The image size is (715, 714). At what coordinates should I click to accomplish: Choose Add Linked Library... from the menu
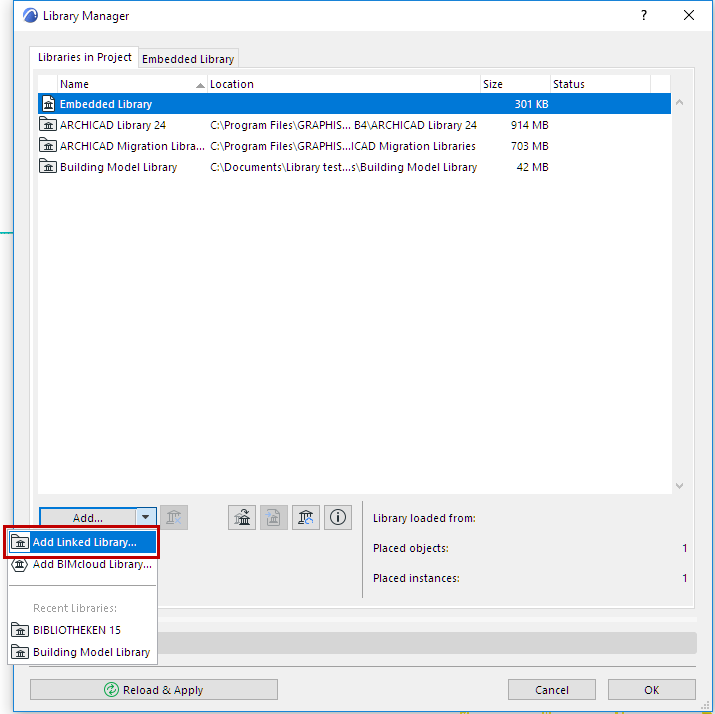(x=82, y=542)
